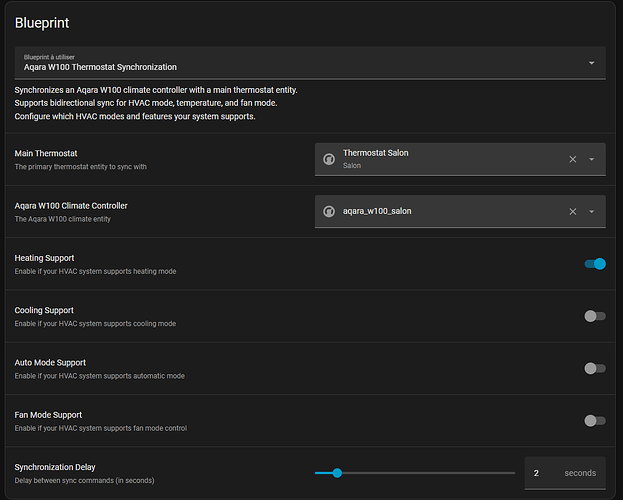Click the aqara_w100_salon entity text
The image size is (623, 500).
[377, 211]
